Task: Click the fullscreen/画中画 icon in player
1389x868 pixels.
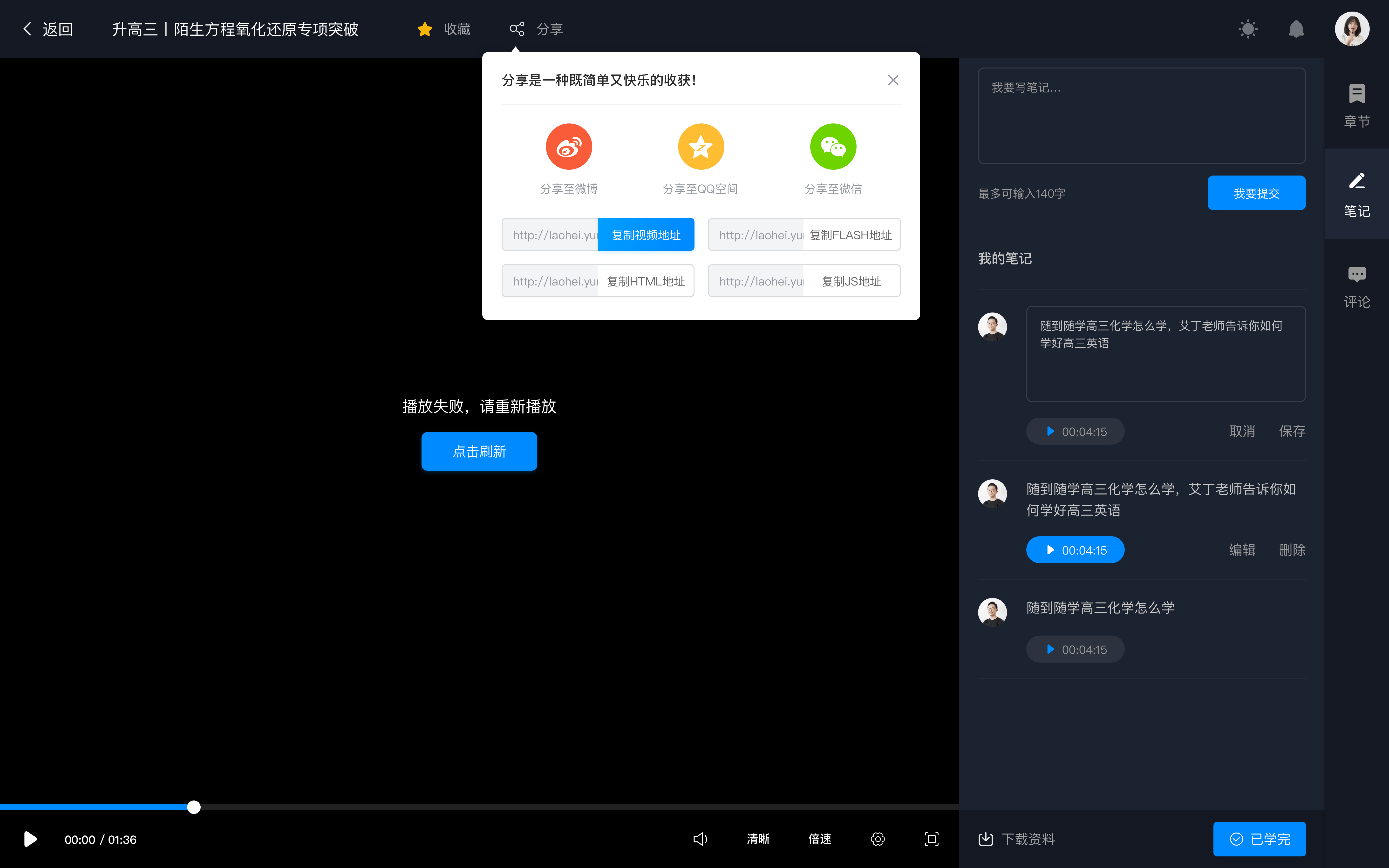Action: click(x=931, y=839)
